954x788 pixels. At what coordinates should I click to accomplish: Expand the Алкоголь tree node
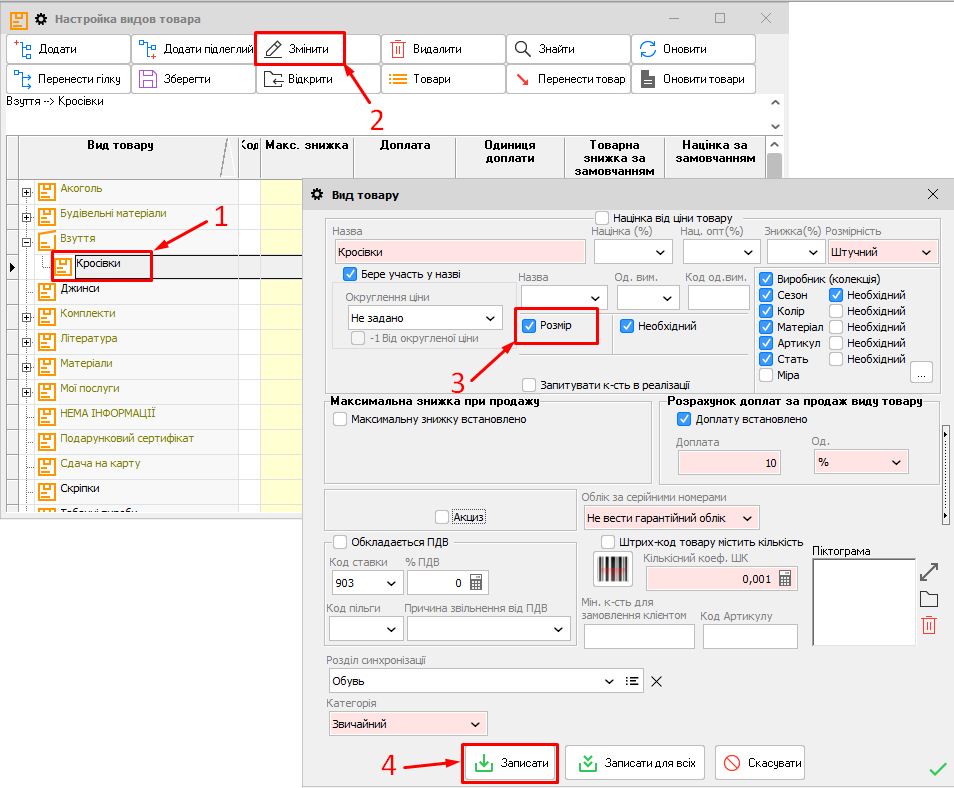point(26,191)
